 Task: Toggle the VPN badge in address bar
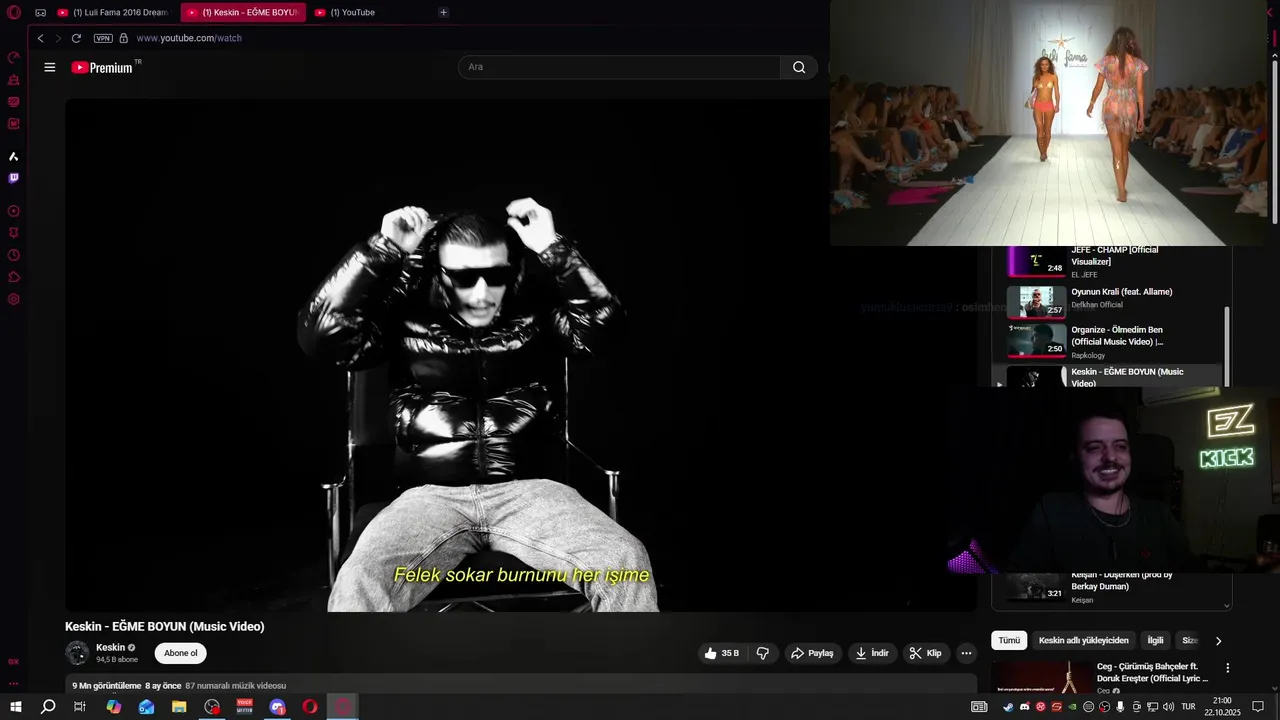point(103,38)
